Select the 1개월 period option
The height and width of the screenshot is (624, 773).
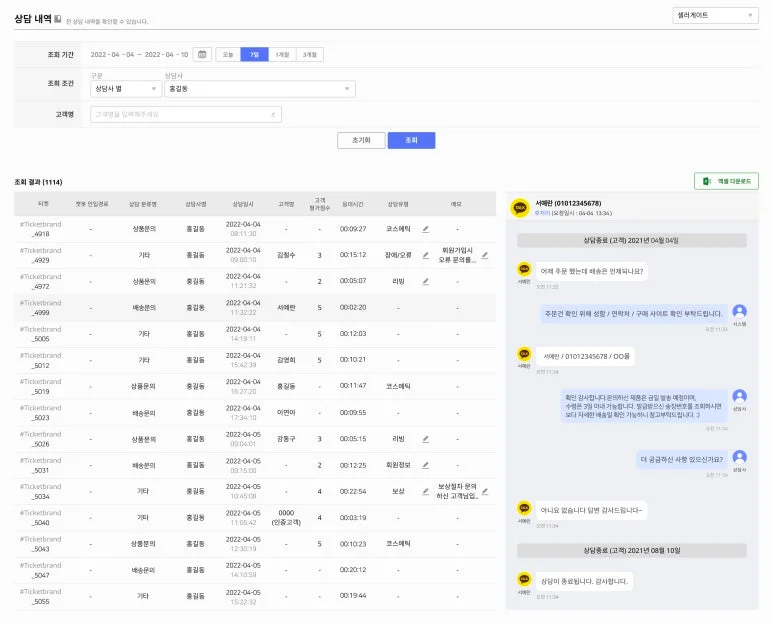tap(282, 55)
